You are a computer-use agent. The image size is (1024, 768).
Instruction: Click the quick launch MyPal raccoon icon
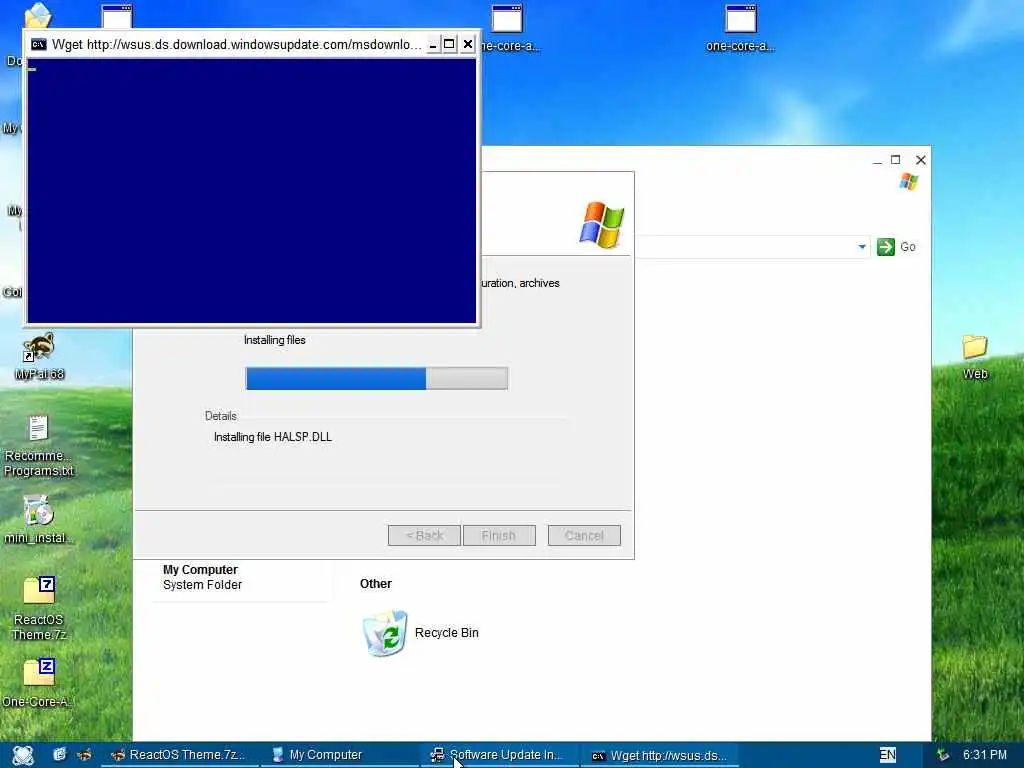84,755
